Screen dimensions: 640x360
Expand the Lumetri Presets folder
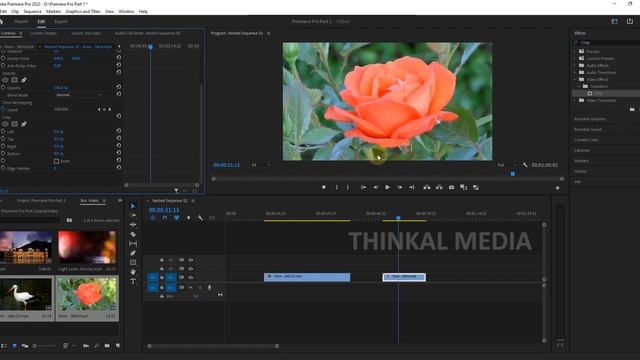pyautogui.click(x=575, y=58)
